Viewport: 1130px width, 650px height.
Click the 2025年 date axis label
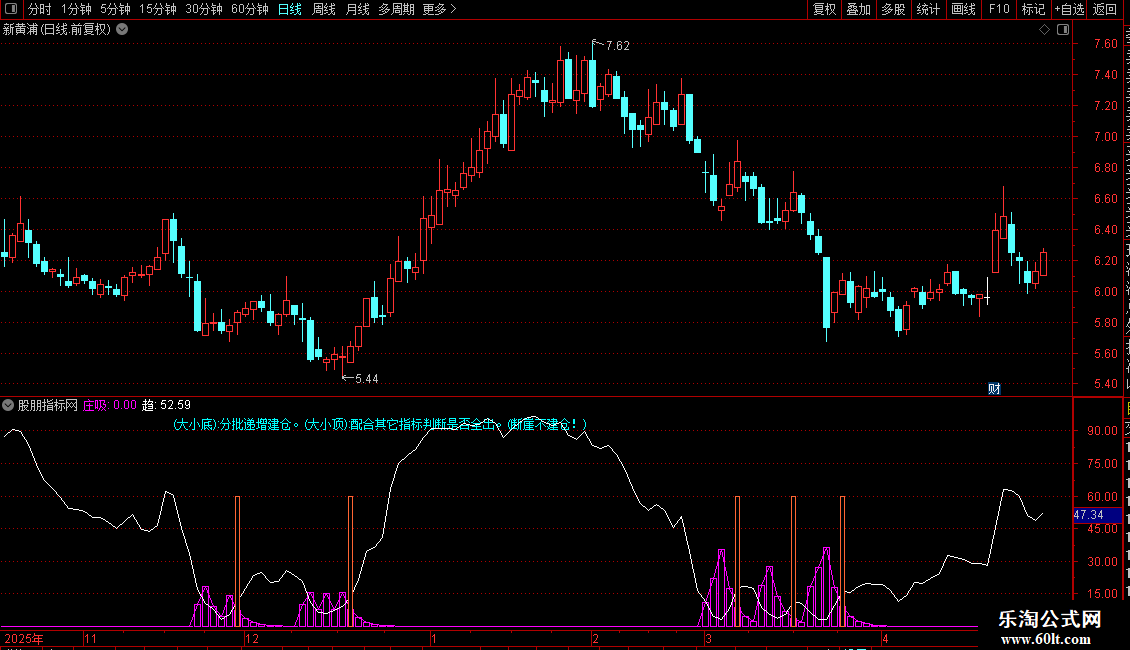pyautogui.click(x=24, y=638)
